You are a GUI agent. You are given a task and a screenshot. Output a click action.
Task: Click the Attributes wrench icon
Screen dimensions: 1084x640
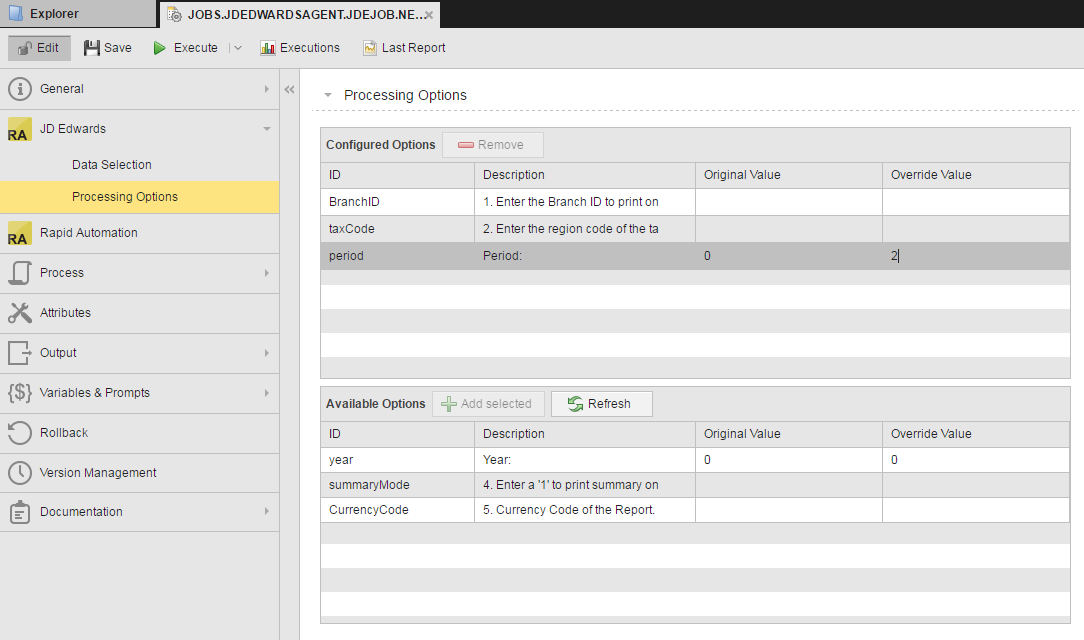[x=20, y=313]
